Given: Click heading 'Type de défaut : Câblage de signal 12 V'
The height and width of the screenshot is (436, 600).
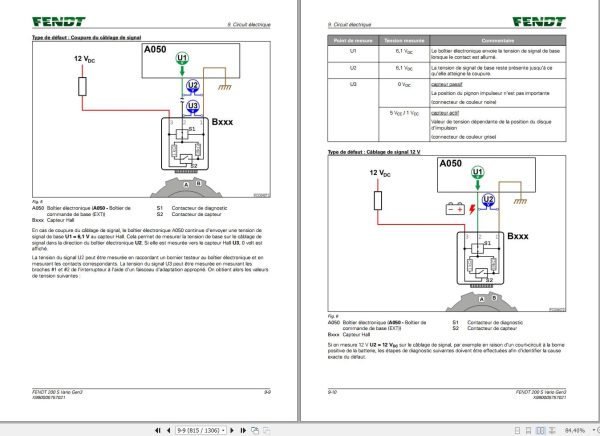Looking at the screenshot, I should (x=374, y=152).
